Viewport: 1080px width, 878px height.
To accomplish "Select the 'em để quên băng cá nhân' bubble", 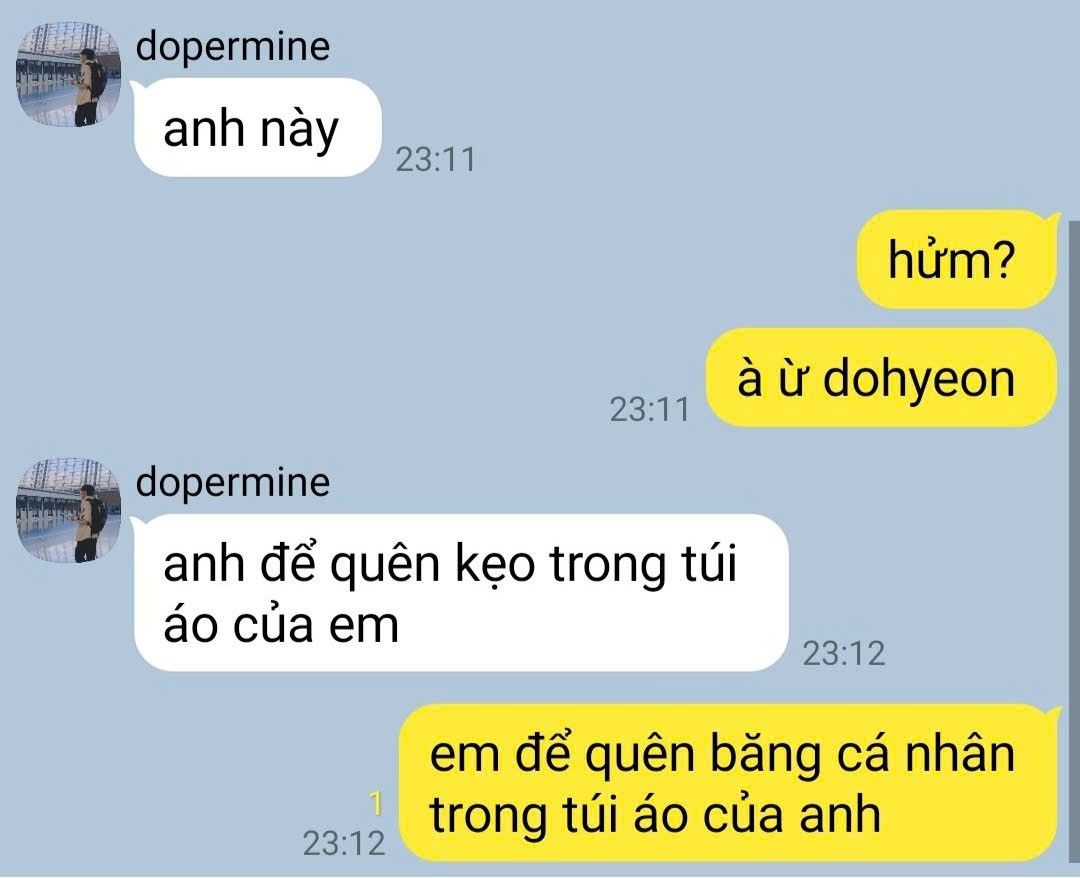I will 728,783.
